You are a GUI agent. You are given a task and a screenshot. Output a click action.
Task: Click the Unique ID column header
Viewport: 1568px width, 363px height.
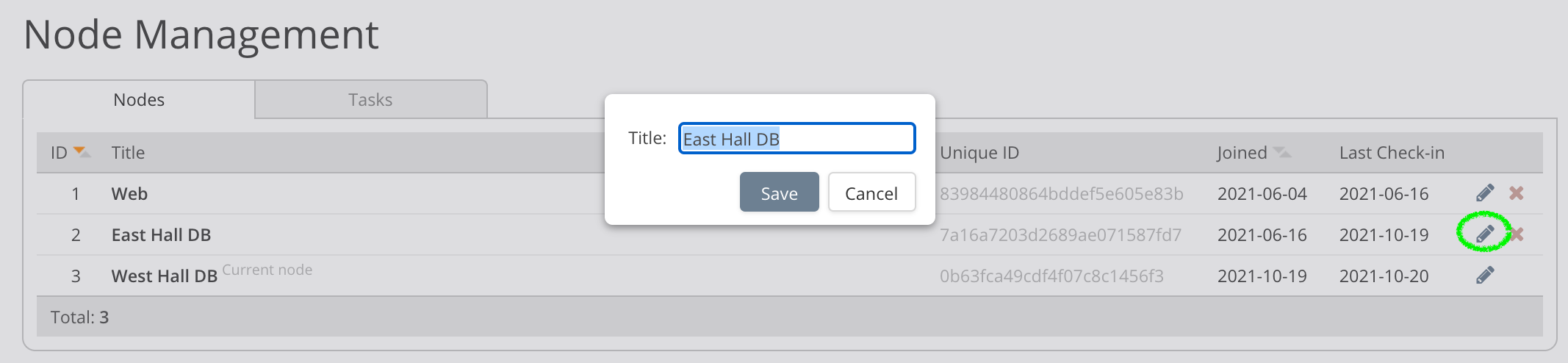point(979,153)
